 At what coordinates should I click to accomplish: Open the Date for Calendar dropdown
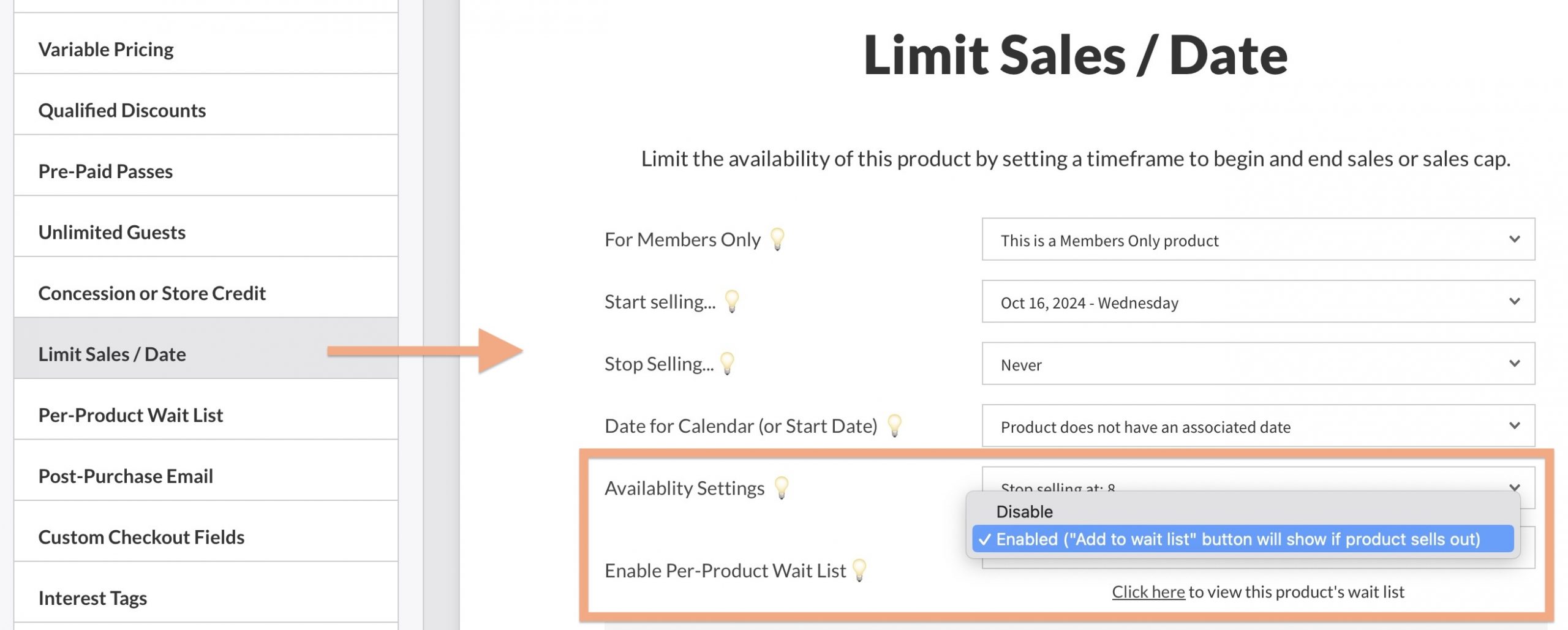pos(1257,426)
